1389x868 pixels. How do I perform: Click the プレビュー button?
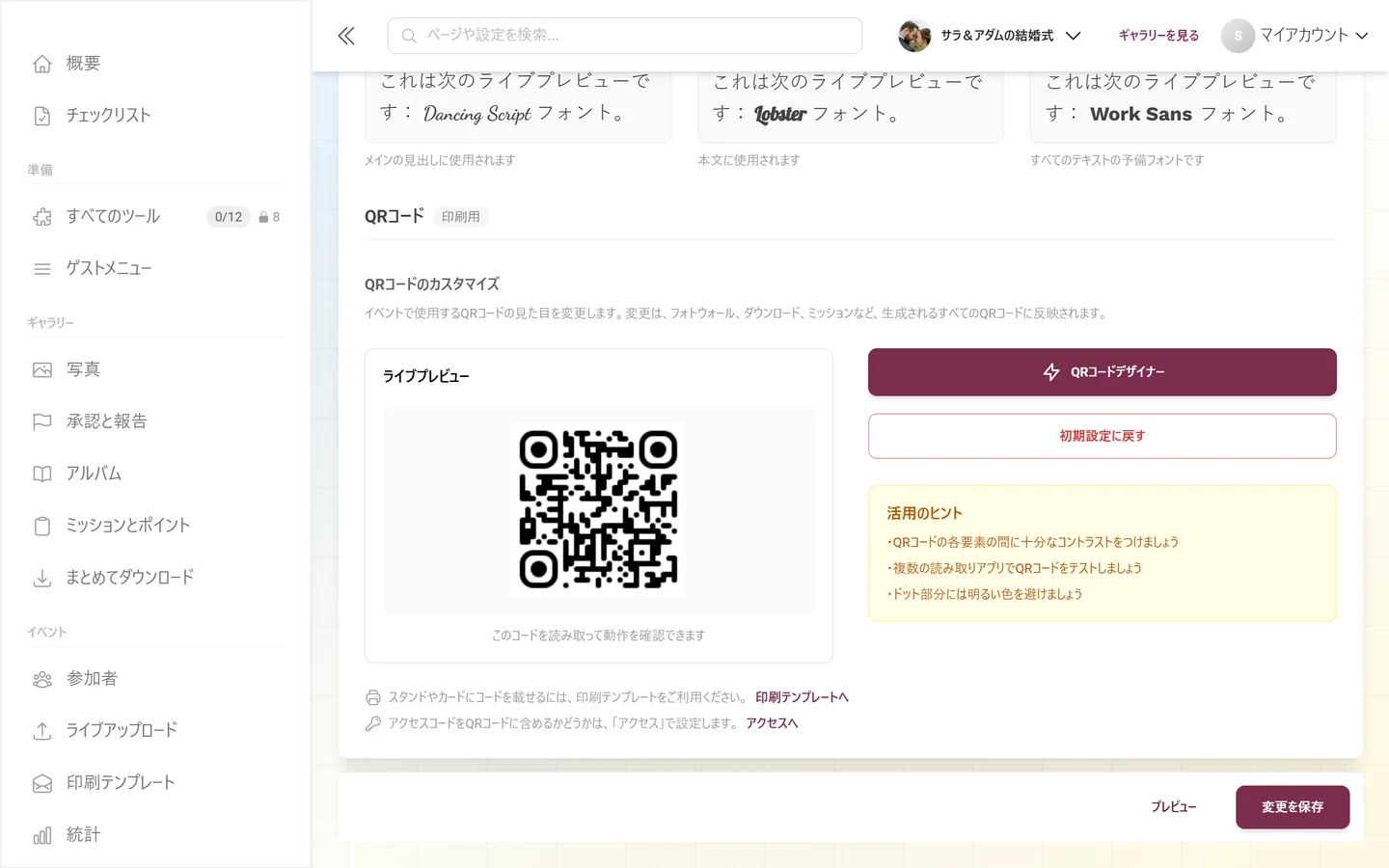tap(1174, 807)
